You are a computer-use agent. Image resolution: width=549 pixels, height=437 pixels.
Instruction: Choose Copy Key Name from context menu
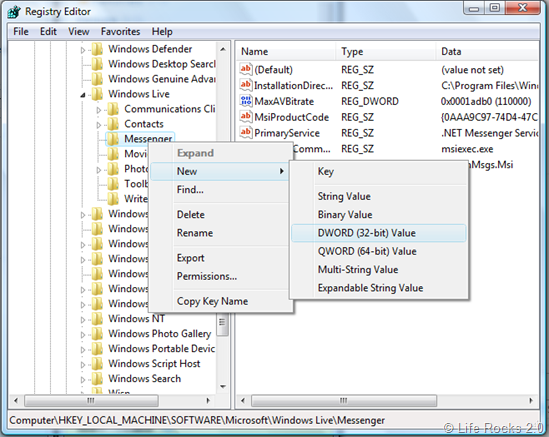tap(220, 301)
